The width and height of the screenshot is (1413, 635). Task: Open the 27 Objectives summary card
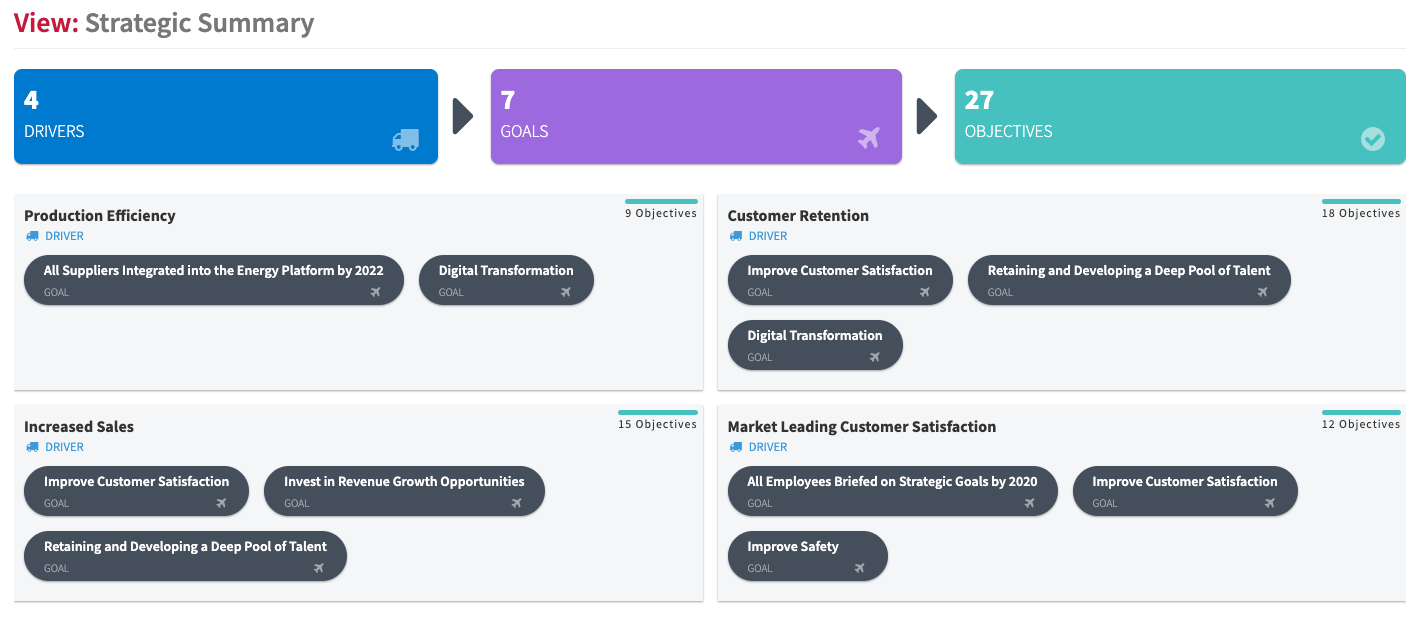tap(1180, 116)
